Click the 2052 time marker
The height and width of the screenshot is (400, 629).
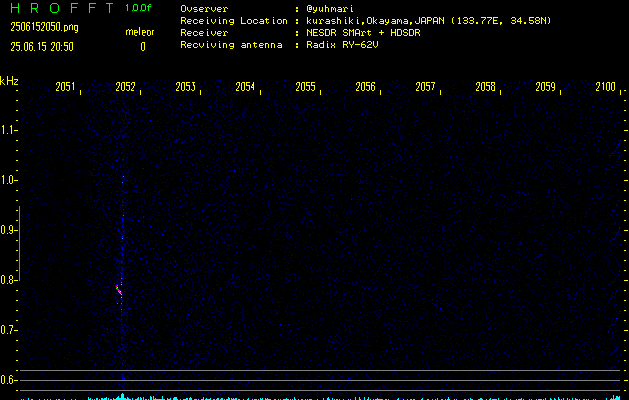[126, 87]
